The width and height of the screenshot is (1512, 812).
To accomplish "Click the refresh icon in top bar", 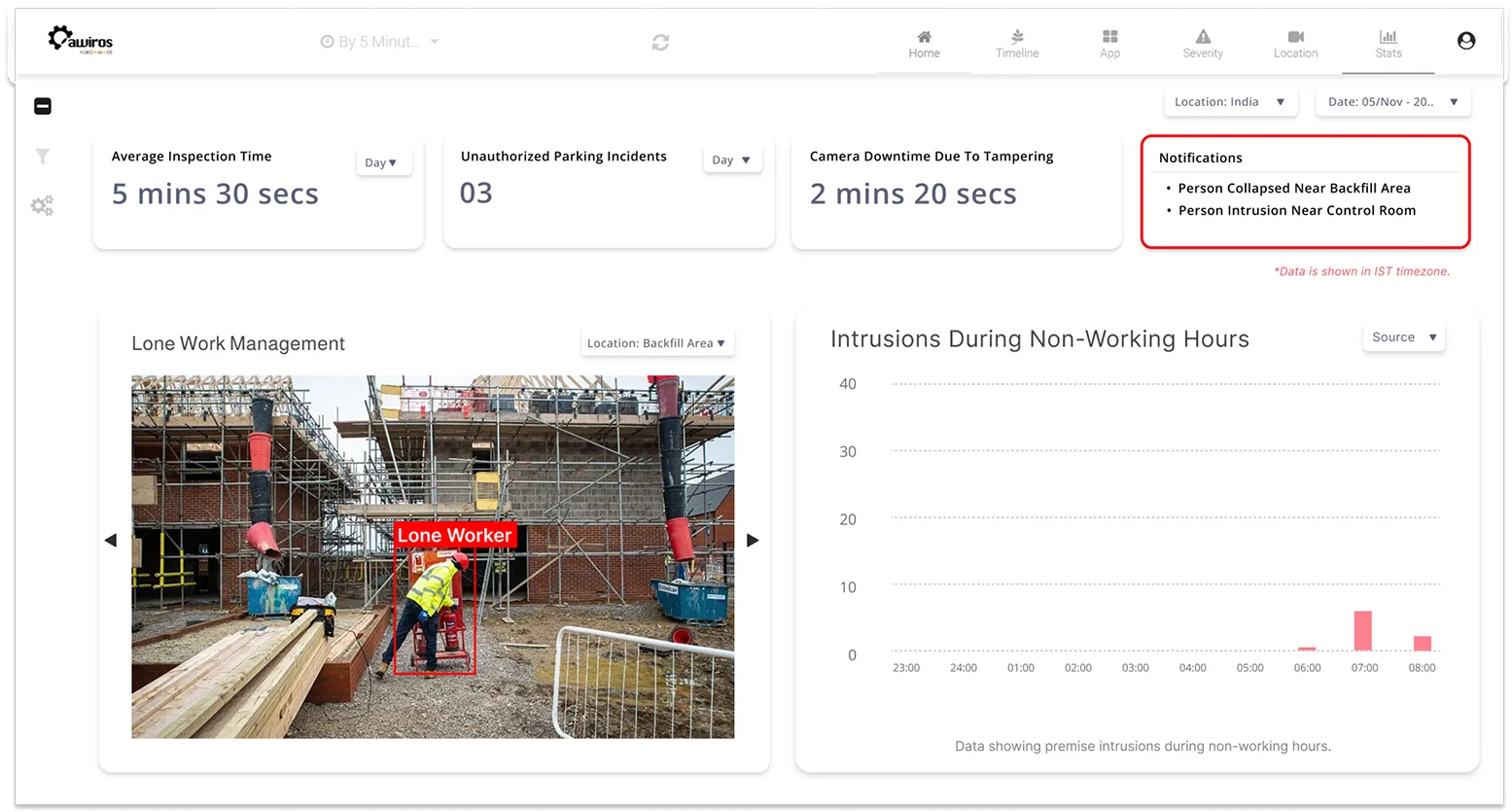I will (660, 42).
